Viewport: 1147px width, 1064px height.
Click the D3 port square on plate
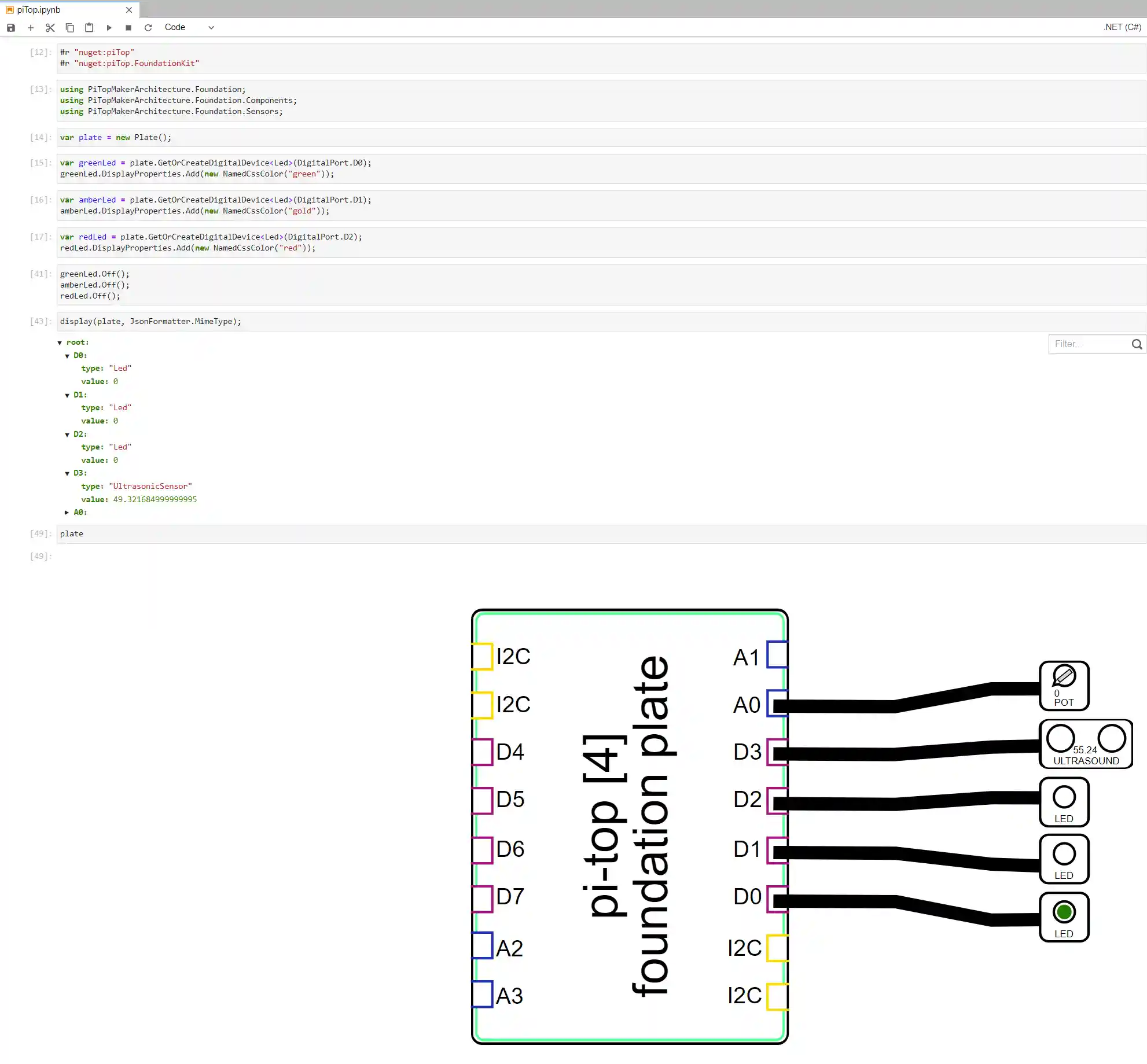[777, 752]
